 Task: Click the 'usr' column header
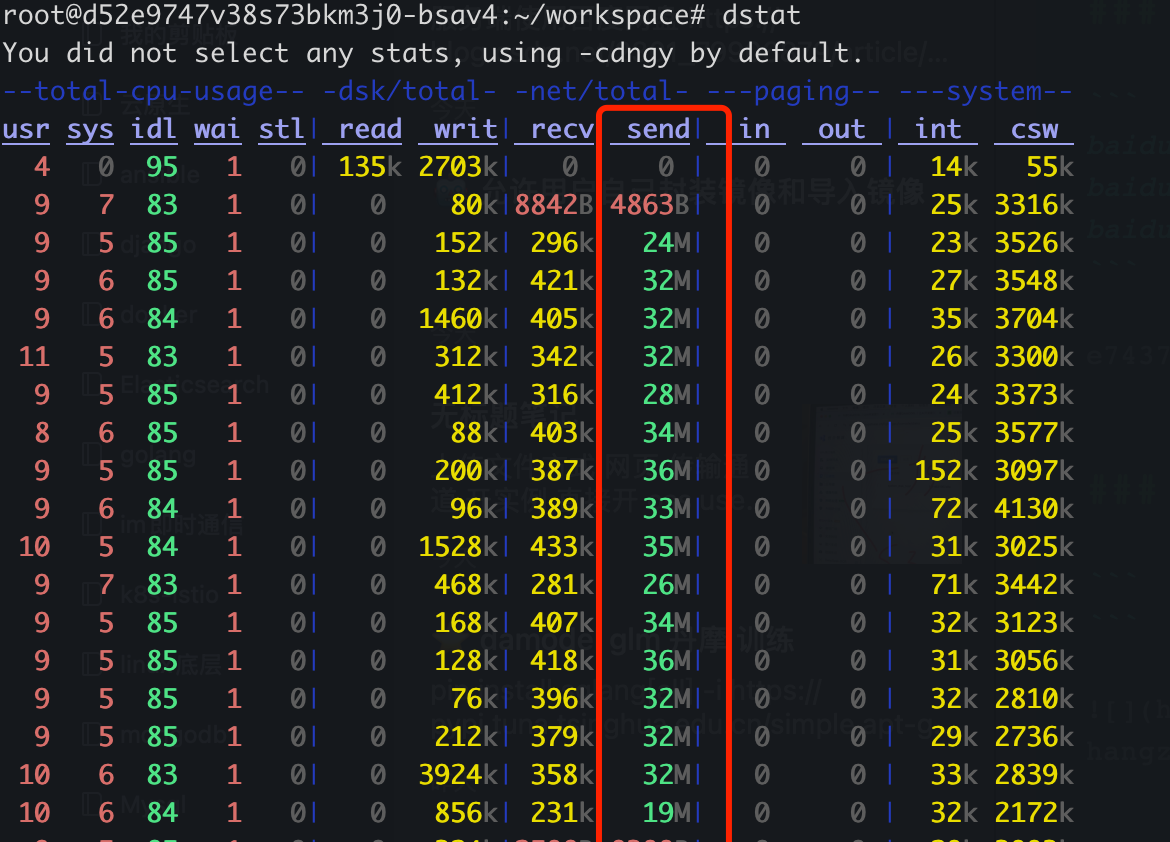coord(26,129)
